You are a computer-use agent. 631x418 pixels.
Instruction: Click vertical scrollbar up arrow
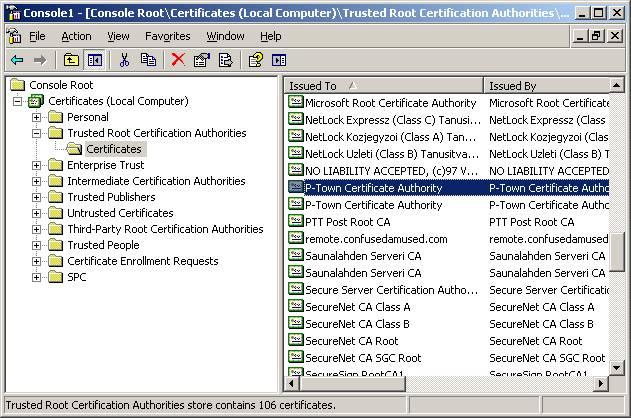617,85
